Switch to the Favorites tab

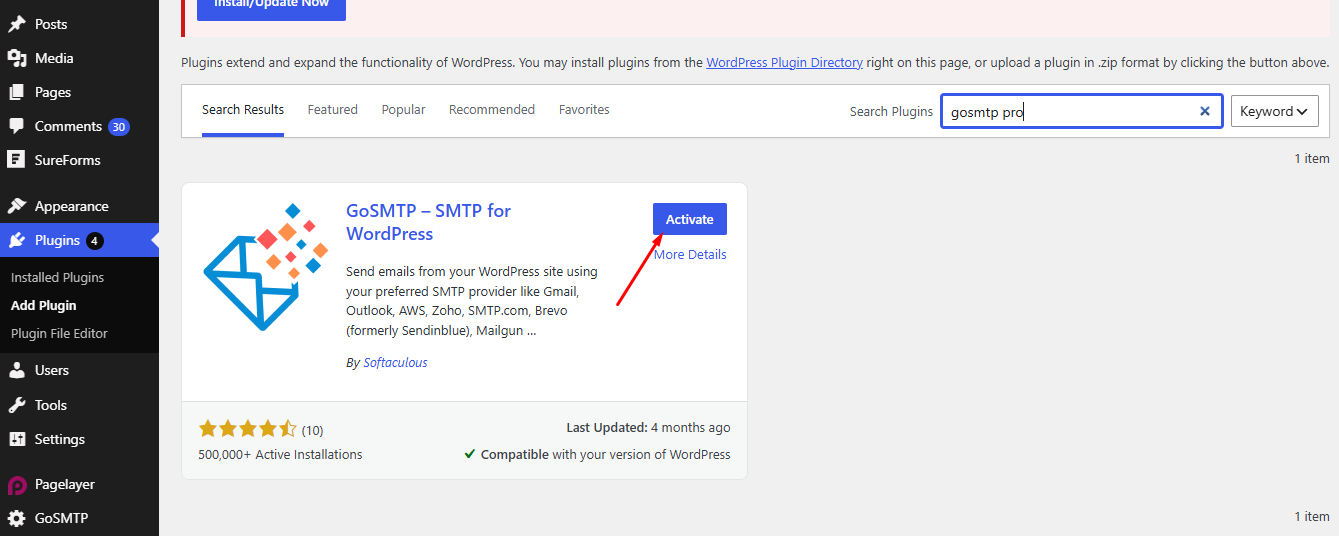584,110
